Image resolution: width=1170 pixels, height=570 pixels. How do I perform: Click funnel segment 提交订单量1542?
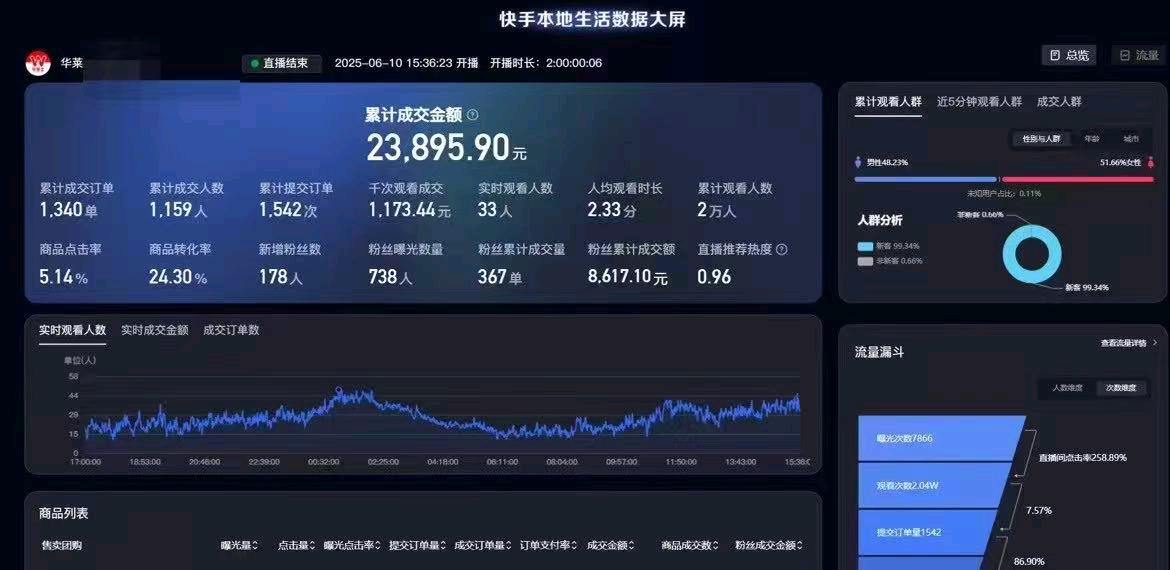tap(927, 532)
